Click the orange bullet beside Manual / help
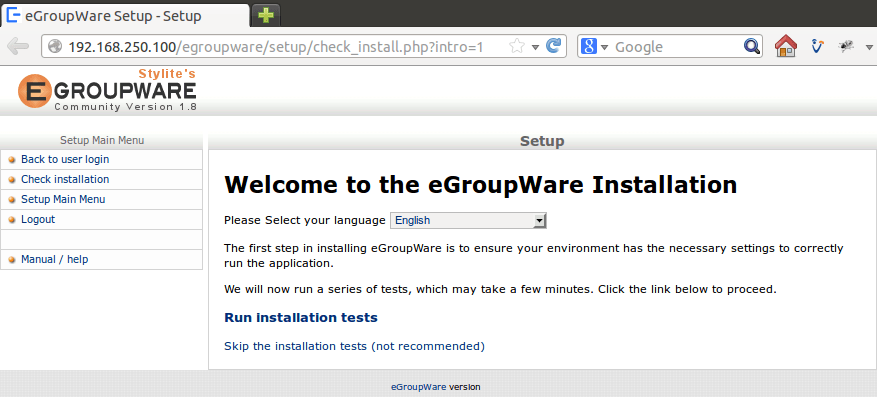The height and width of the screenshot is (397, 877). (x=12, y=260)
